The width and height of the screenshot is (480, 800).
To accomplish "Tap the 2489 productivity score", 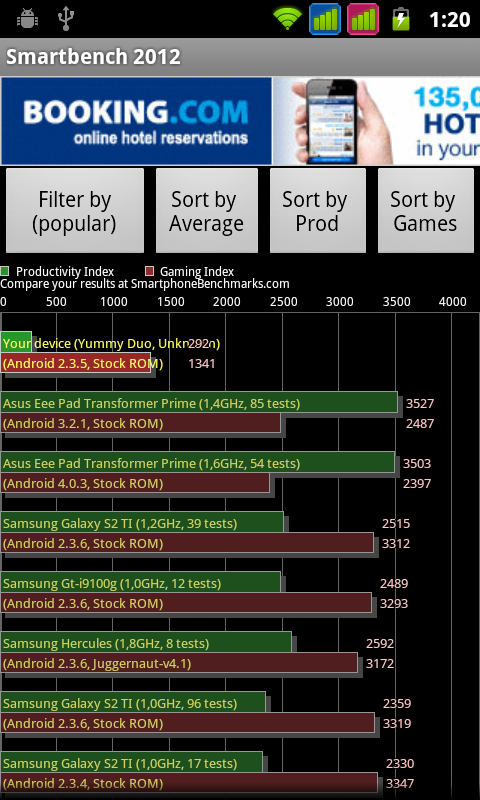I will [394, 584].
